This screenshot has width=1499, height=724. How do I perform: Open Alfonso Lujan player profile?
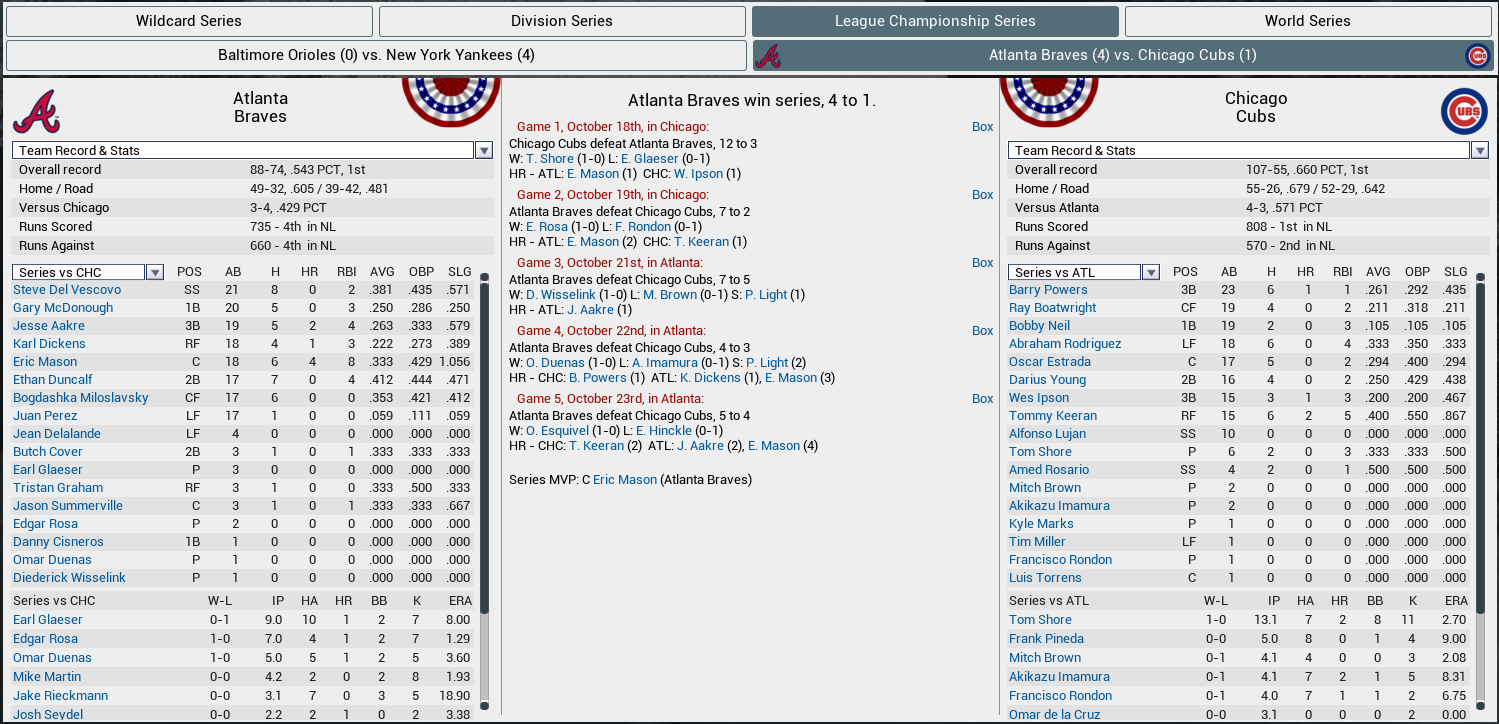(x=1047, y=434)
